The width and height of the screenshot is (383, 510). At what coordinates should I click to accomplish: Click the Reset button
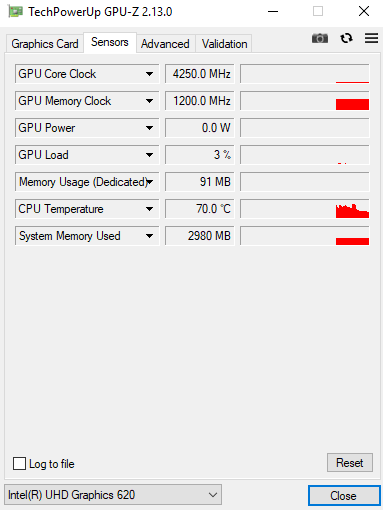350,463
